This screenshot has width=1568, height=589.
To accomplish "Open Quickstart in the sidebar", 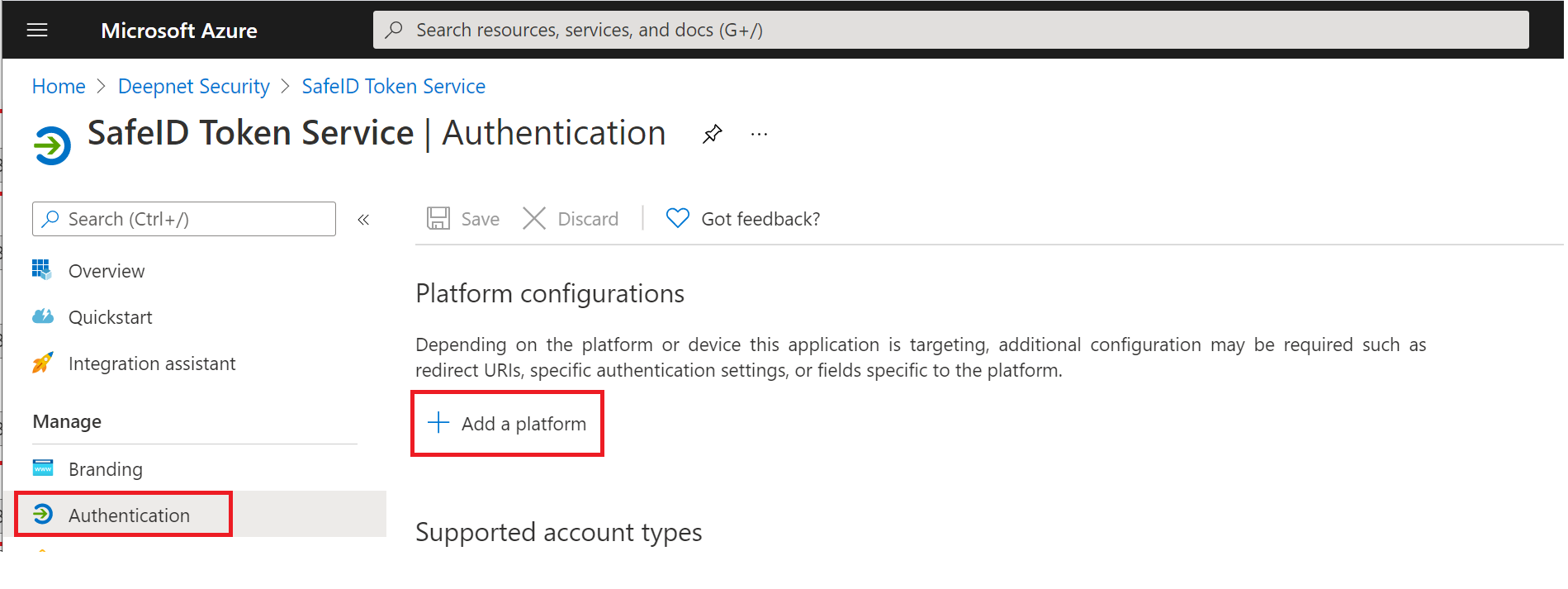I will 110,317.
